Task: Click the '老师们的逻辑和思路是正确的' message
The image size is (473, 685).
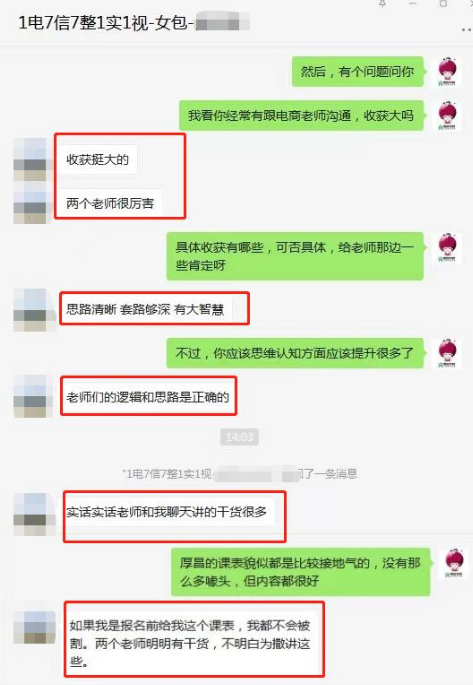Action: click(148, 397)
